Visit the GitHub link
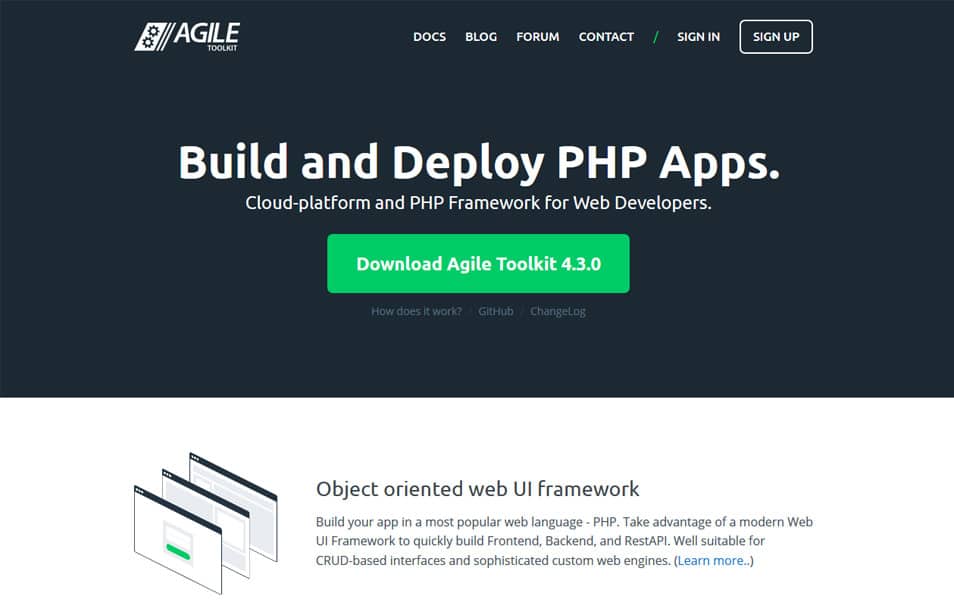Image resolution: width=954 pixels, height=600 pixels. click(x=496, y=312)
